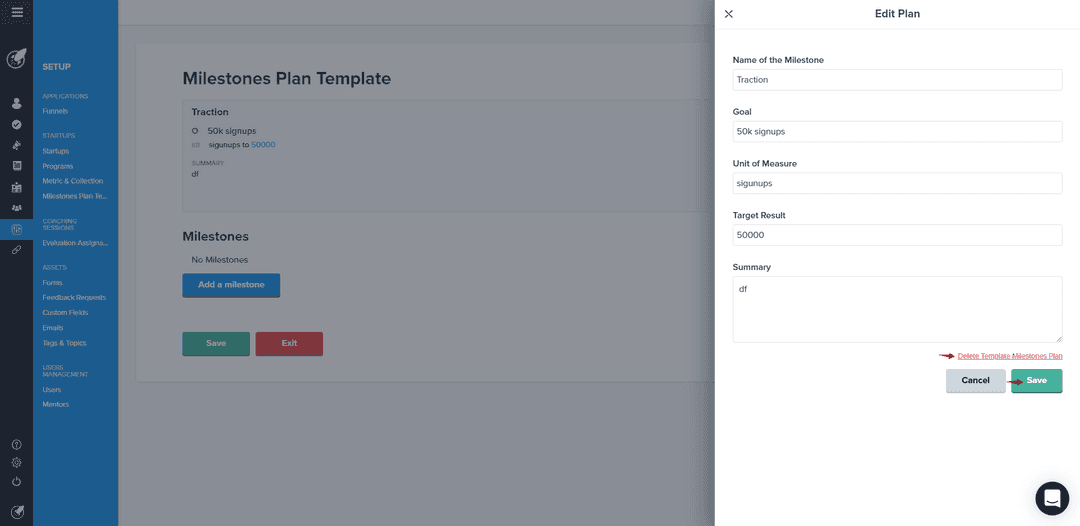This screenshot has width=1080, height=526.
Task: Close the Edit Plan panel
Action: click(x=729, y=14)
